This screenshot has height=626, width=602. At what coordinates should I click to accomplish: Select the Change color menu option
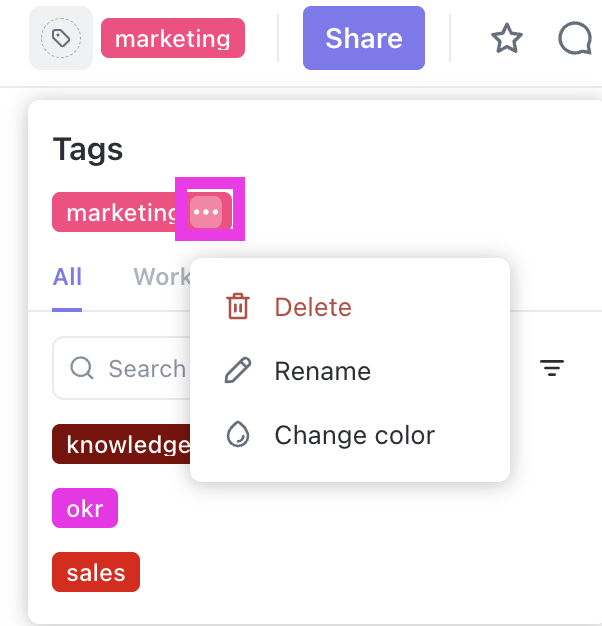(354, 435)
